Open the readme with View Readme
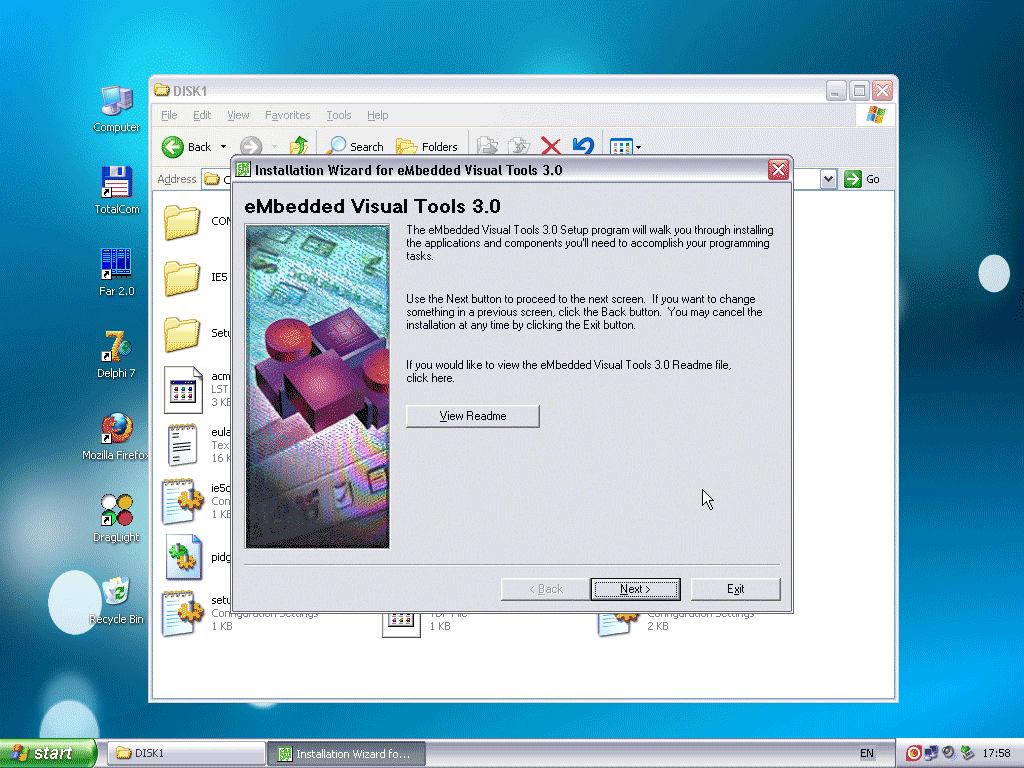 coord(473,416)
